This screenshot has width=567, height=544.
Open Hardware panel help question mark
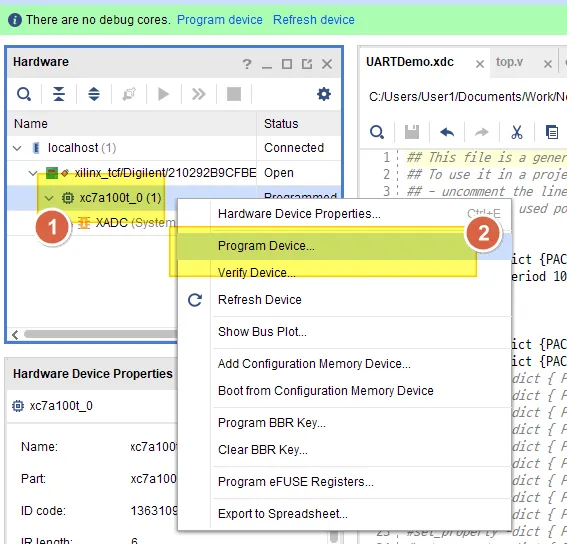tap(247, 64)
